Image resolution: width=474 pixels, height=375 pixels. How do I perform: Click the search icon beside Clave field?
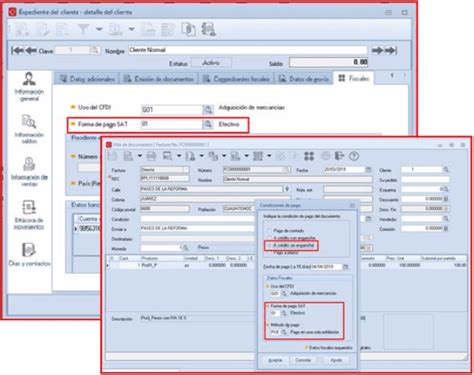95,50
